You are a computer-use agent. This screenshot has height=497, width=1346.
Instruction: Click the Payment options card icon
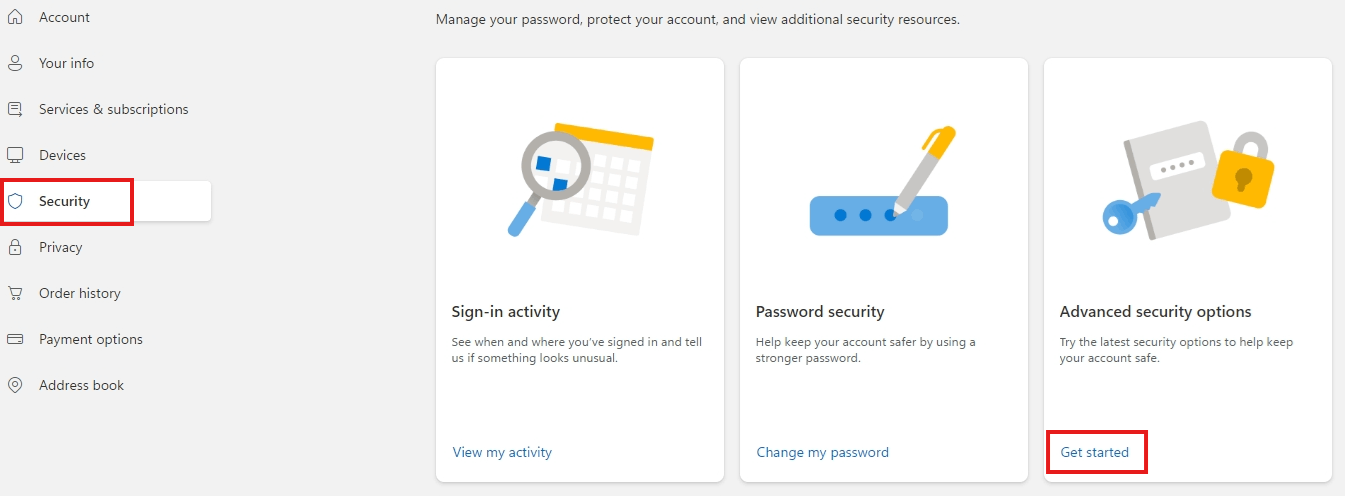tap(15, 339)
